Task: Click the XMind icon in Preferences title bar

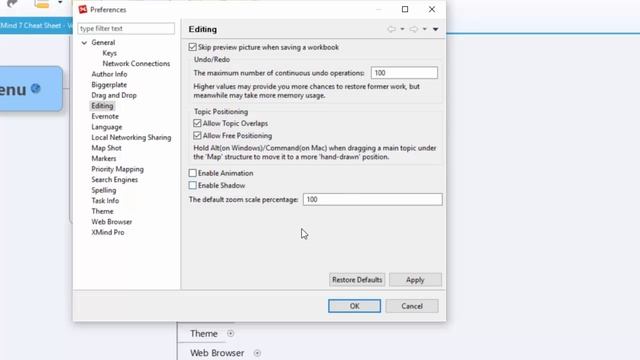Action: [83, 9]
